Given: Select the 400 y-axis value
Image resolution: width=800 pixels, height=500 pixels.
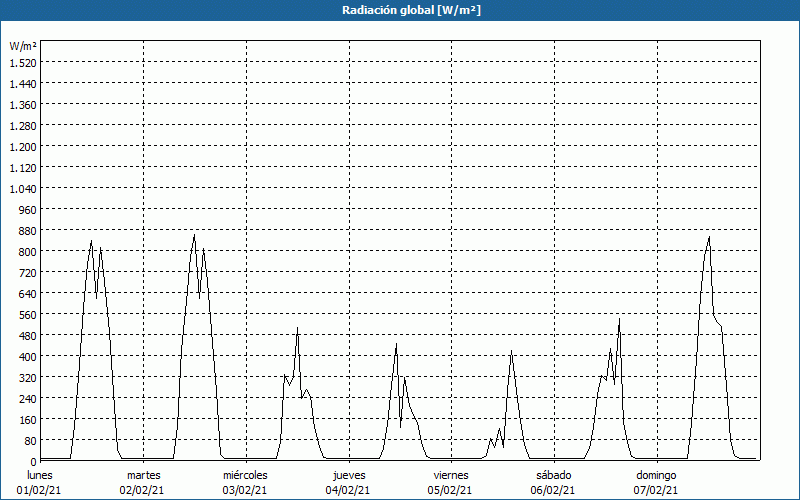Looking at the screenshot, I should click(28, 357).
